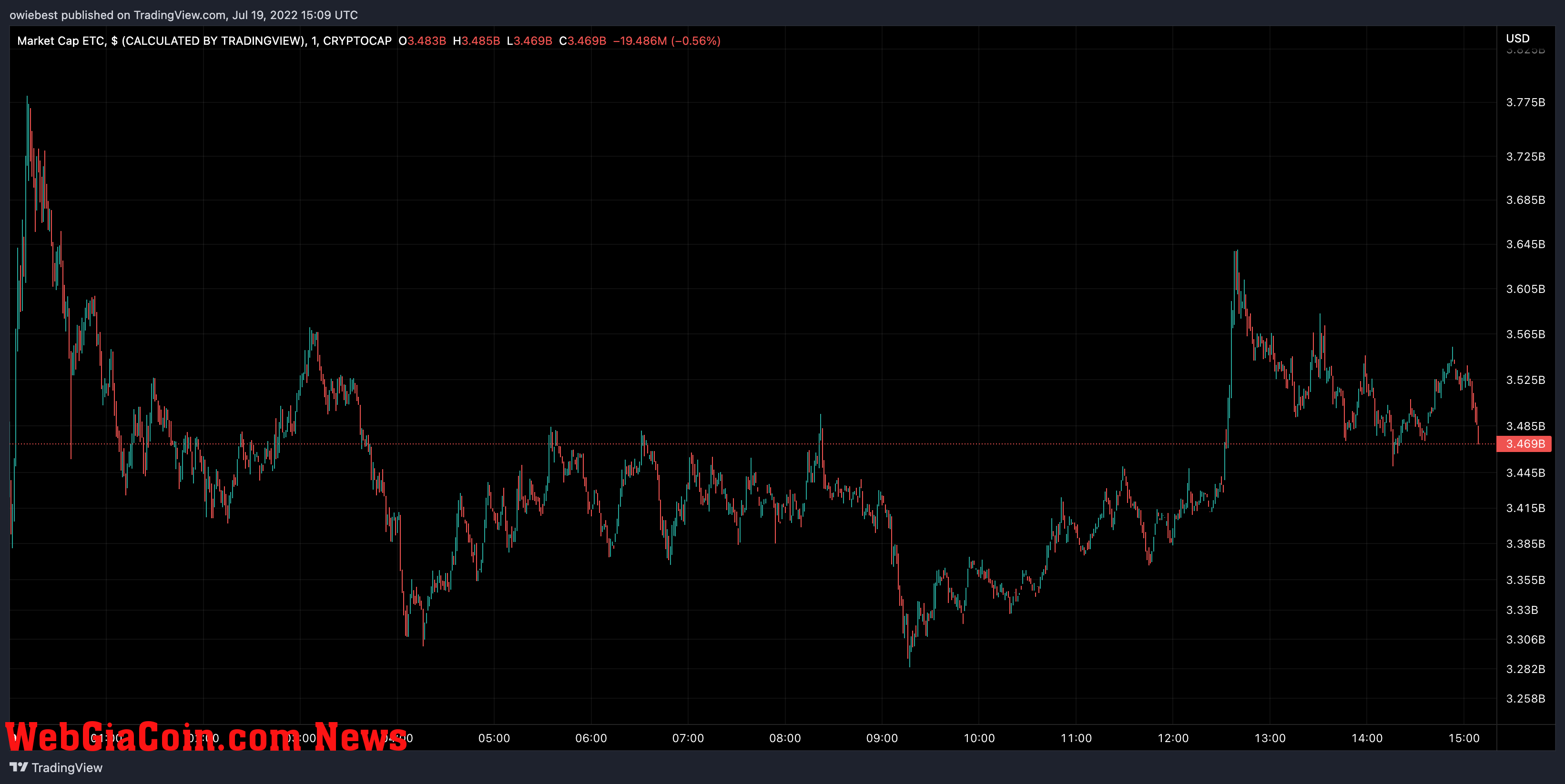Click the TradingView logo icon
The image size is (1565, 784).
click(19, 767)
